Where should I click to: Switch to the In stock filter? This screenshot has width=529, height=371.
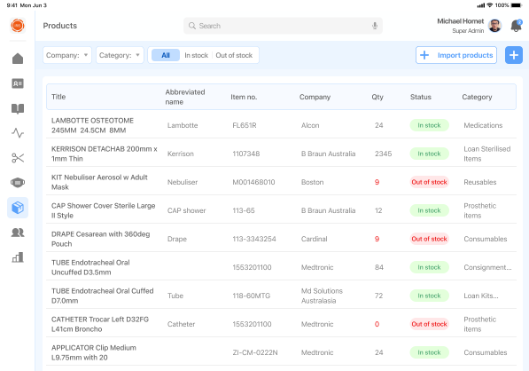coord(196,55)
